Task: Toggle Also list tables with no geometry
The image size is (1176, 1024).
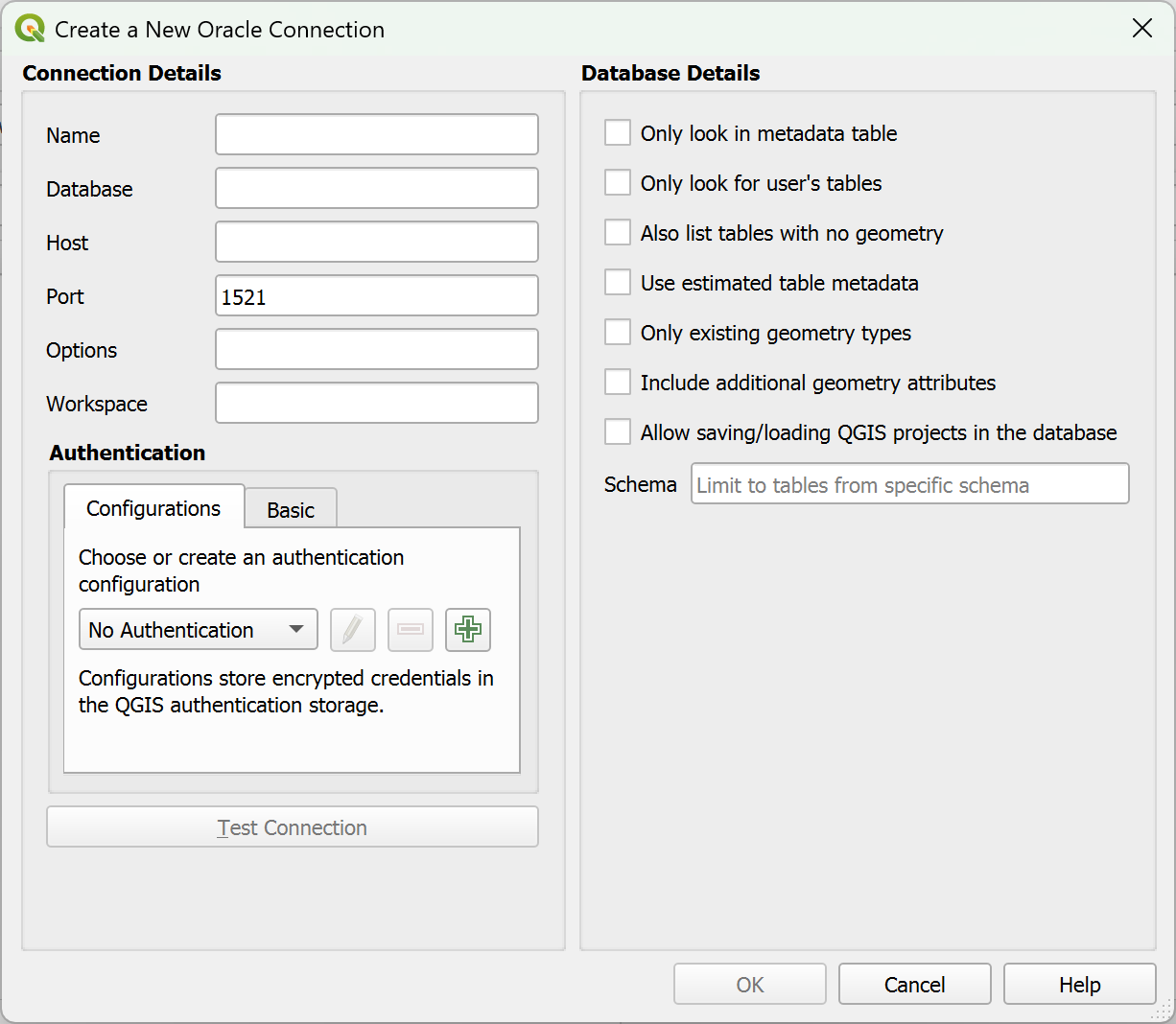Action: (618, 233)
